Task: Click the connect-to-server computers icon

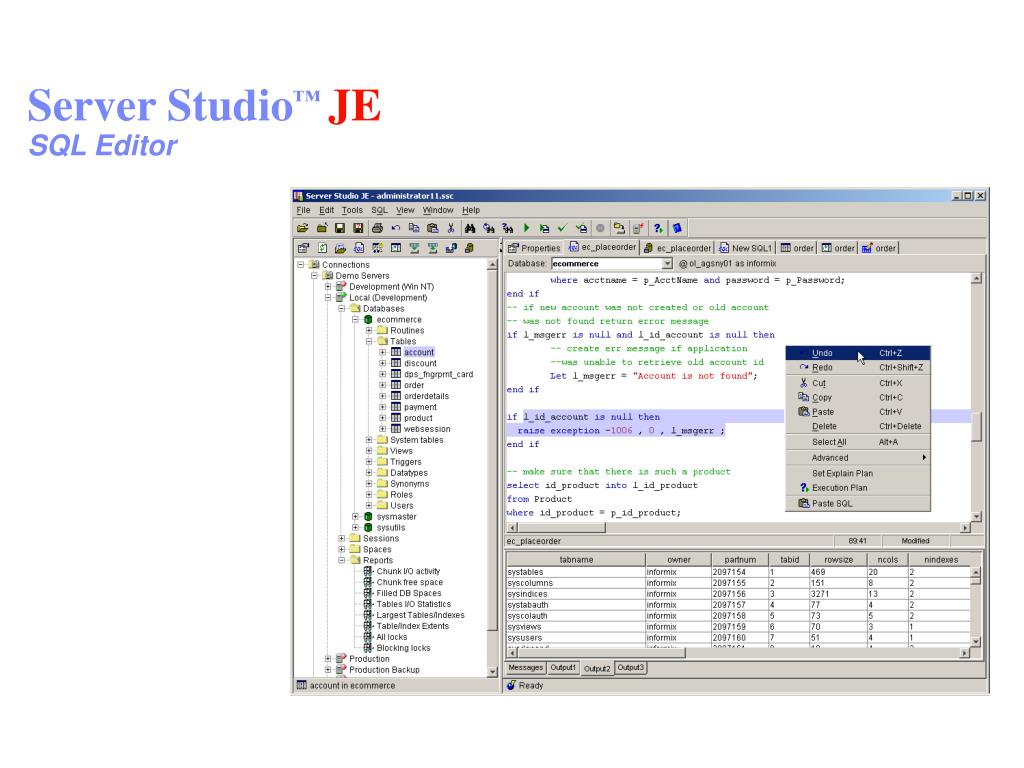Action: pos(619,229)
